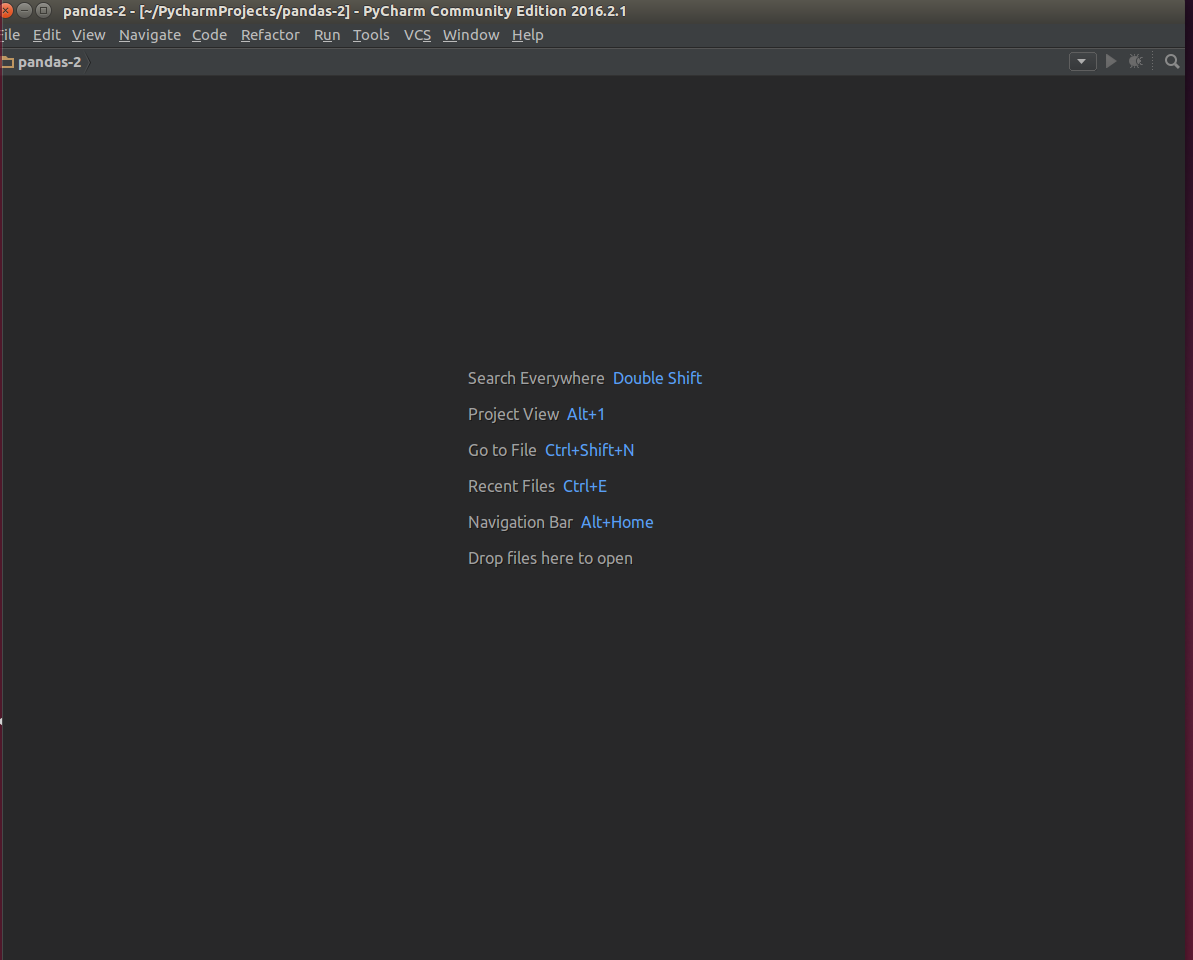Open the Code menu
The height and width of the screenshot is (960, 1193).
(209, 35)
